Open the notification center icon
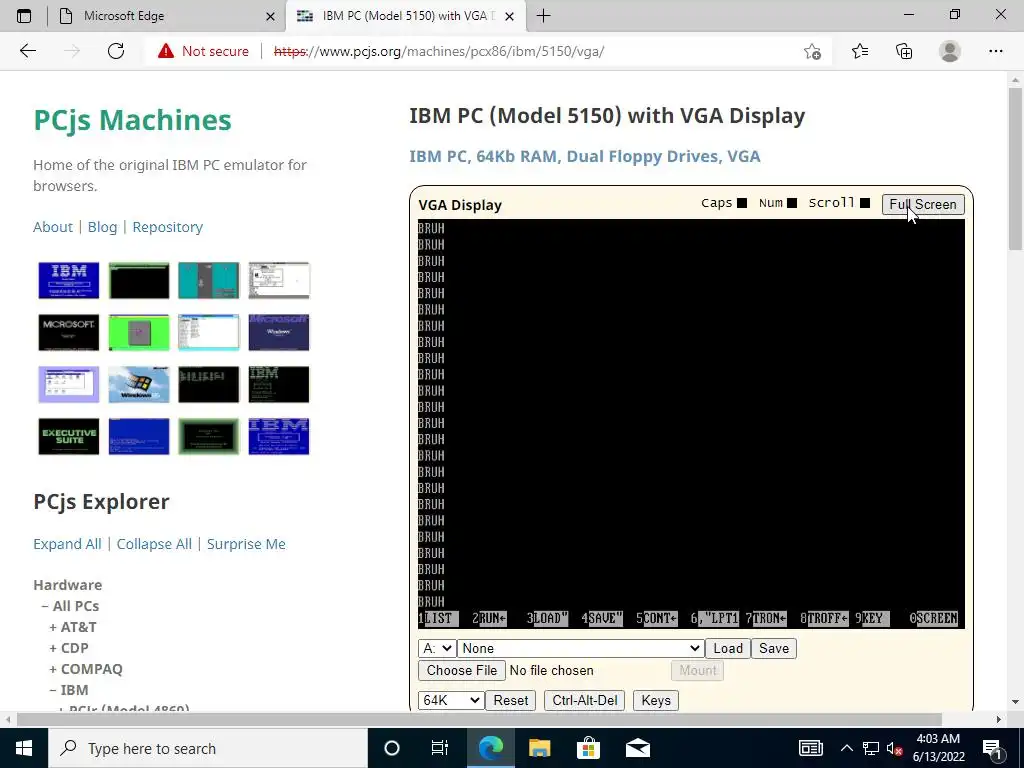 [992, 748]
